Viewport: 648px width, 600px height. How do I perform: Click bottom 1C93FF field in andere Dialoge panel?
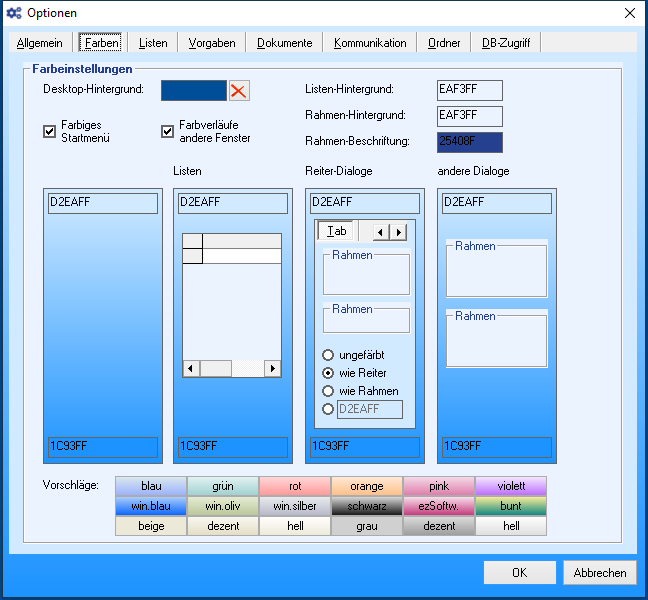[497, 447]
